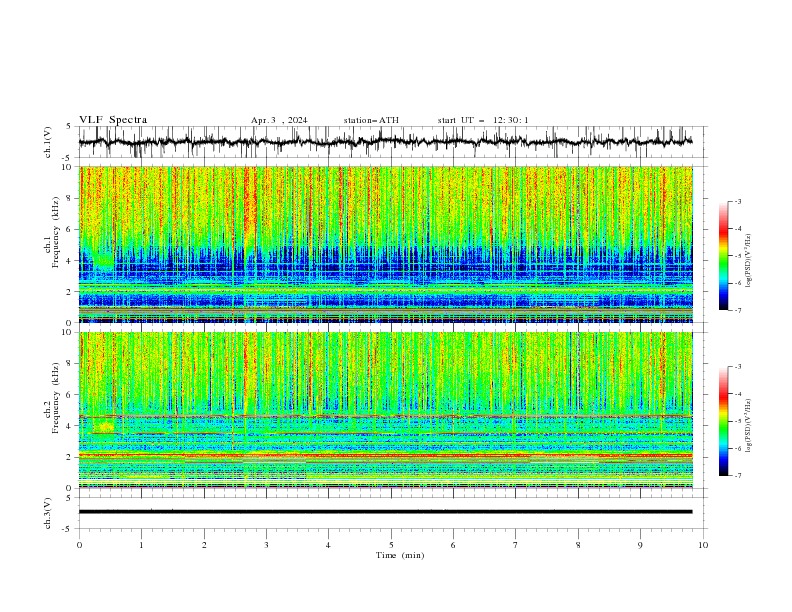Click time axis tick label '4'
Screen dimensions: 792x612
coord(328,545)
